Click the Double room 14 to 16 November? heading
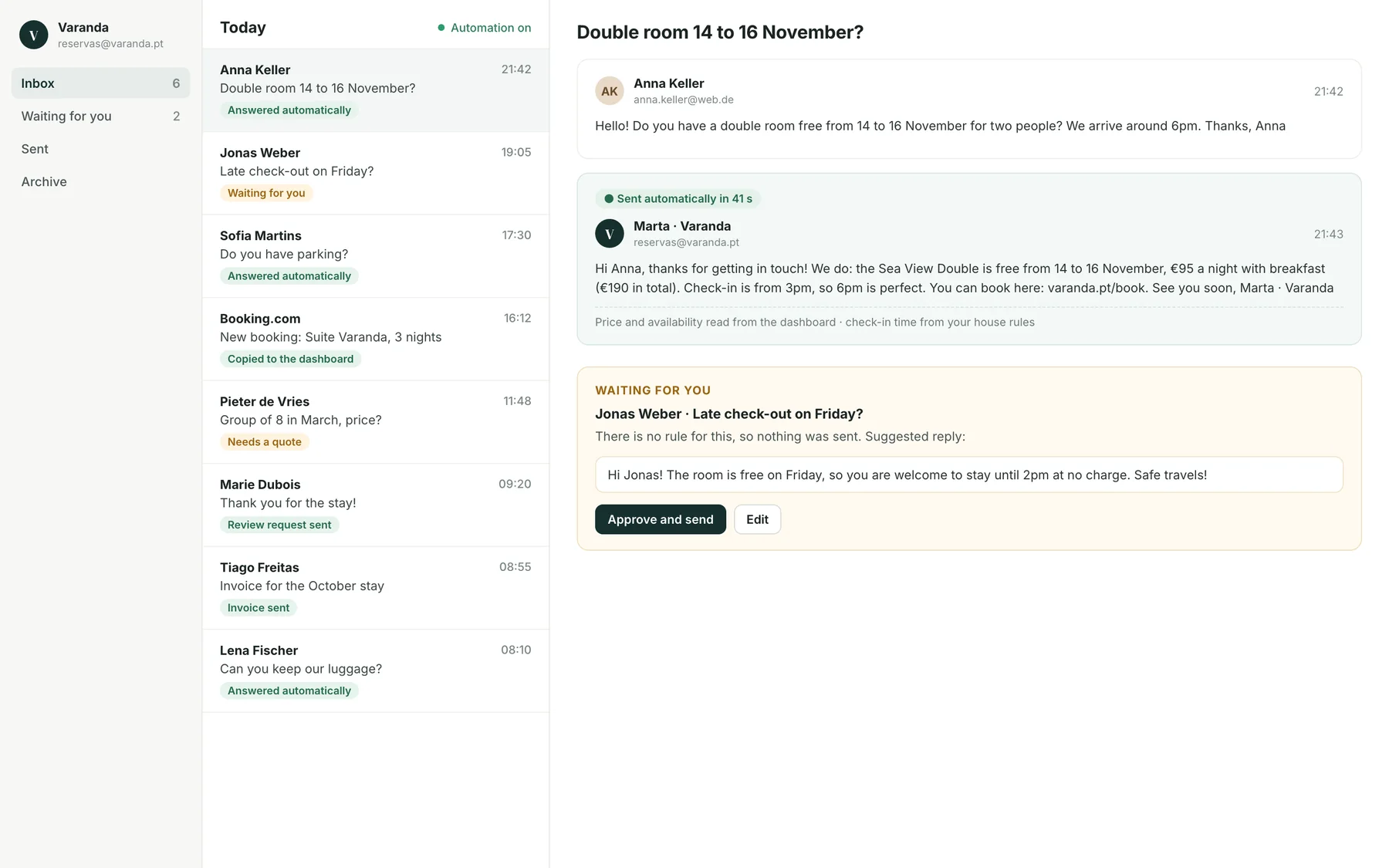Viewport: 1389px width, 868px height. tap(720, 32)
